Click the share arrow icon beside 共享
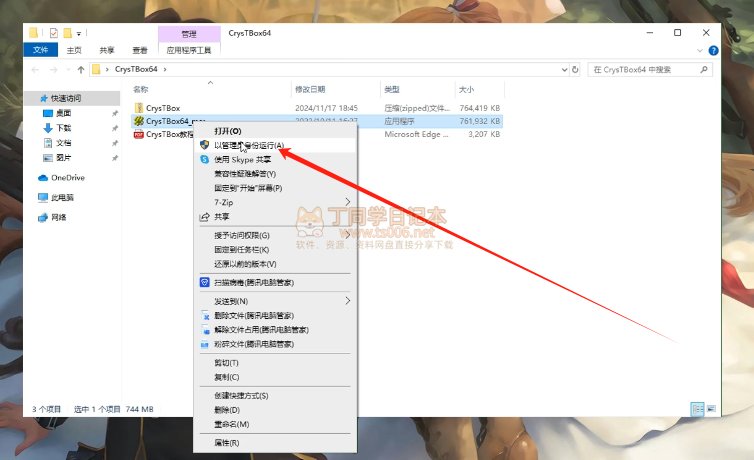 (204, 217)
